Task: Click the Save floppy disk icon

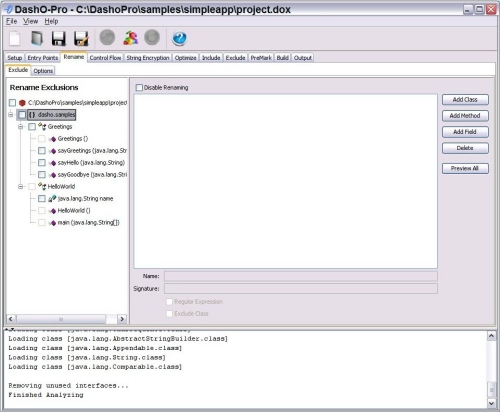Action: pos(59,38)
